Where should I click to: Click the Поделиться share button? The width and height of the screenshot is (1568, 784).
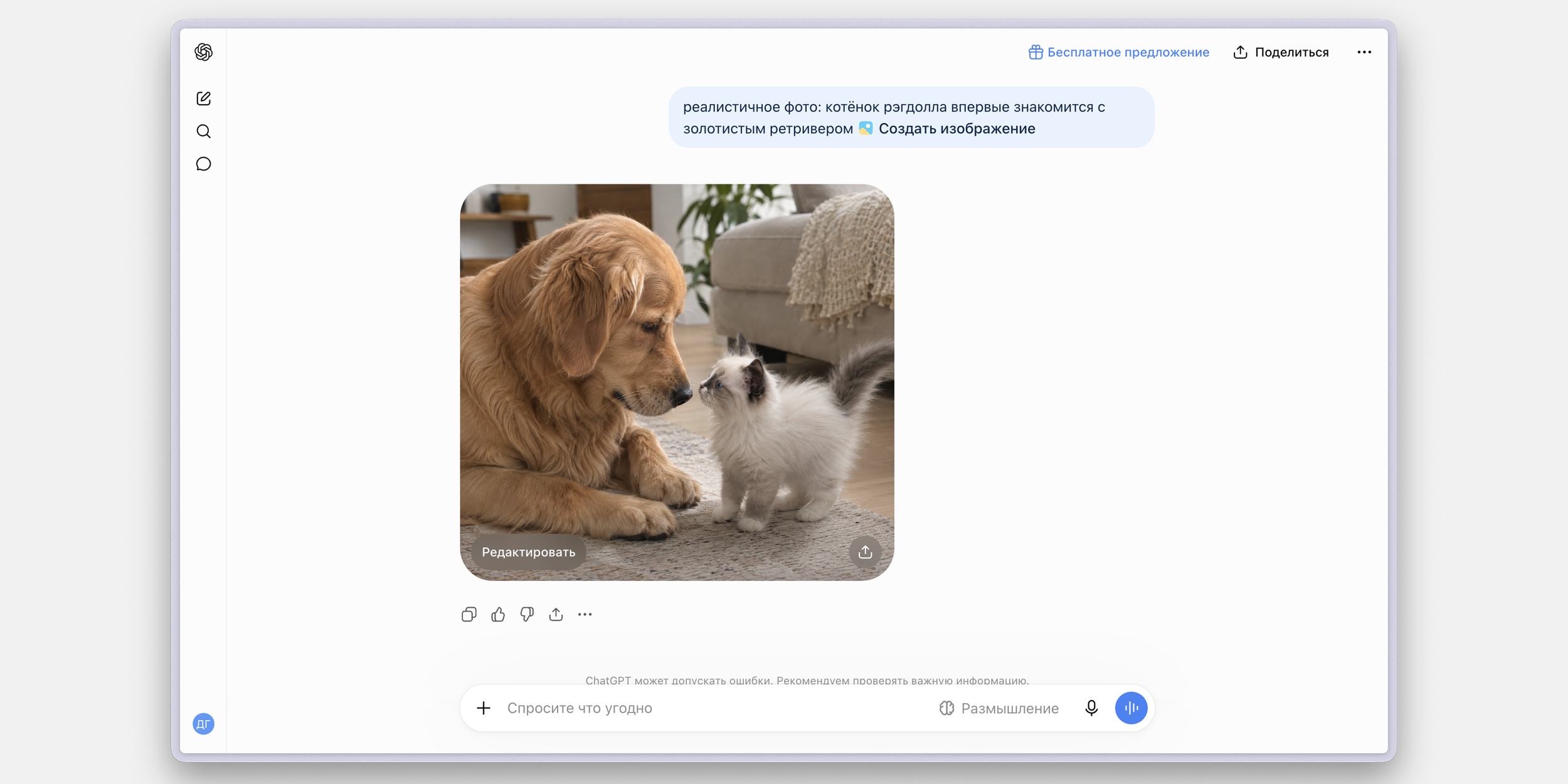point(1281,52)
